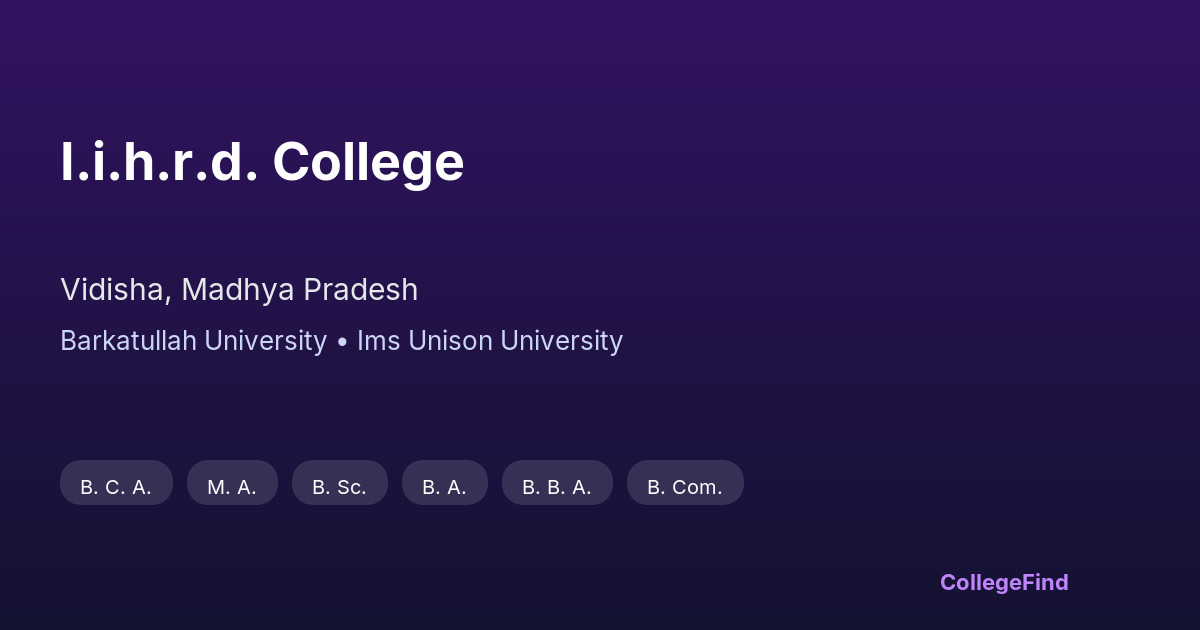Click the I.i.h.r.d. abbreviation in the title
The height and width of the screenshot is (630, 1200).
point(159,161)
